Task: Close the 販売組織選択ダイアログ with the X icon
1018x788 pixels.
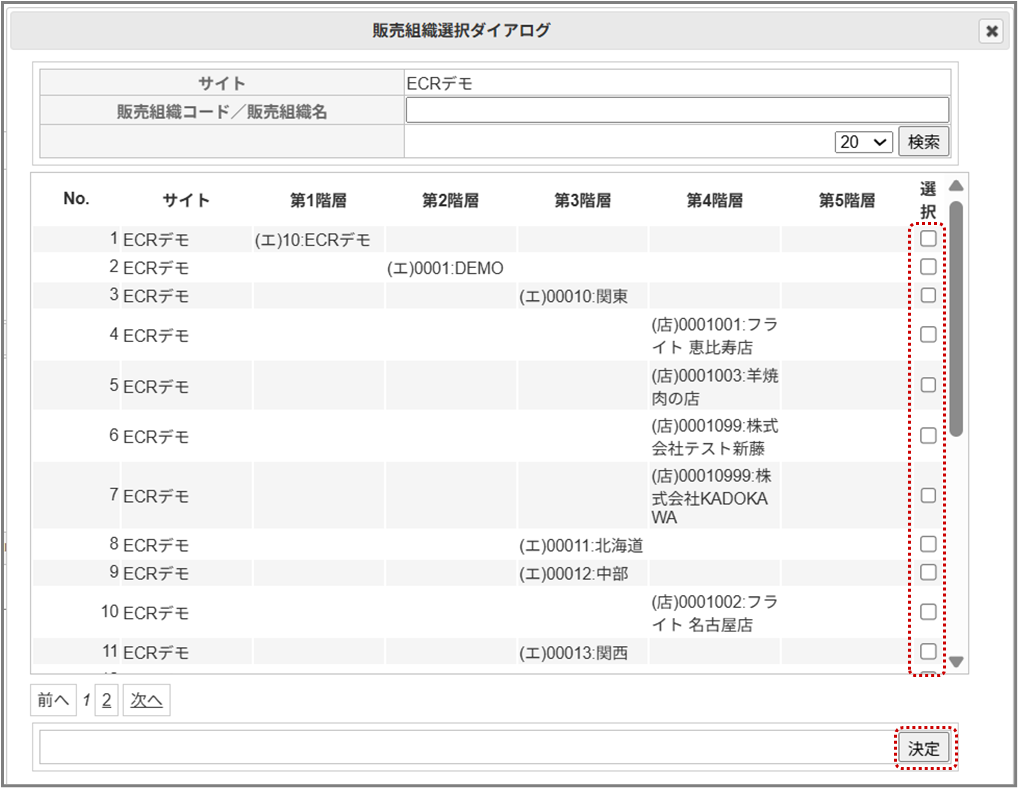Action: click(x=991, y=31)
